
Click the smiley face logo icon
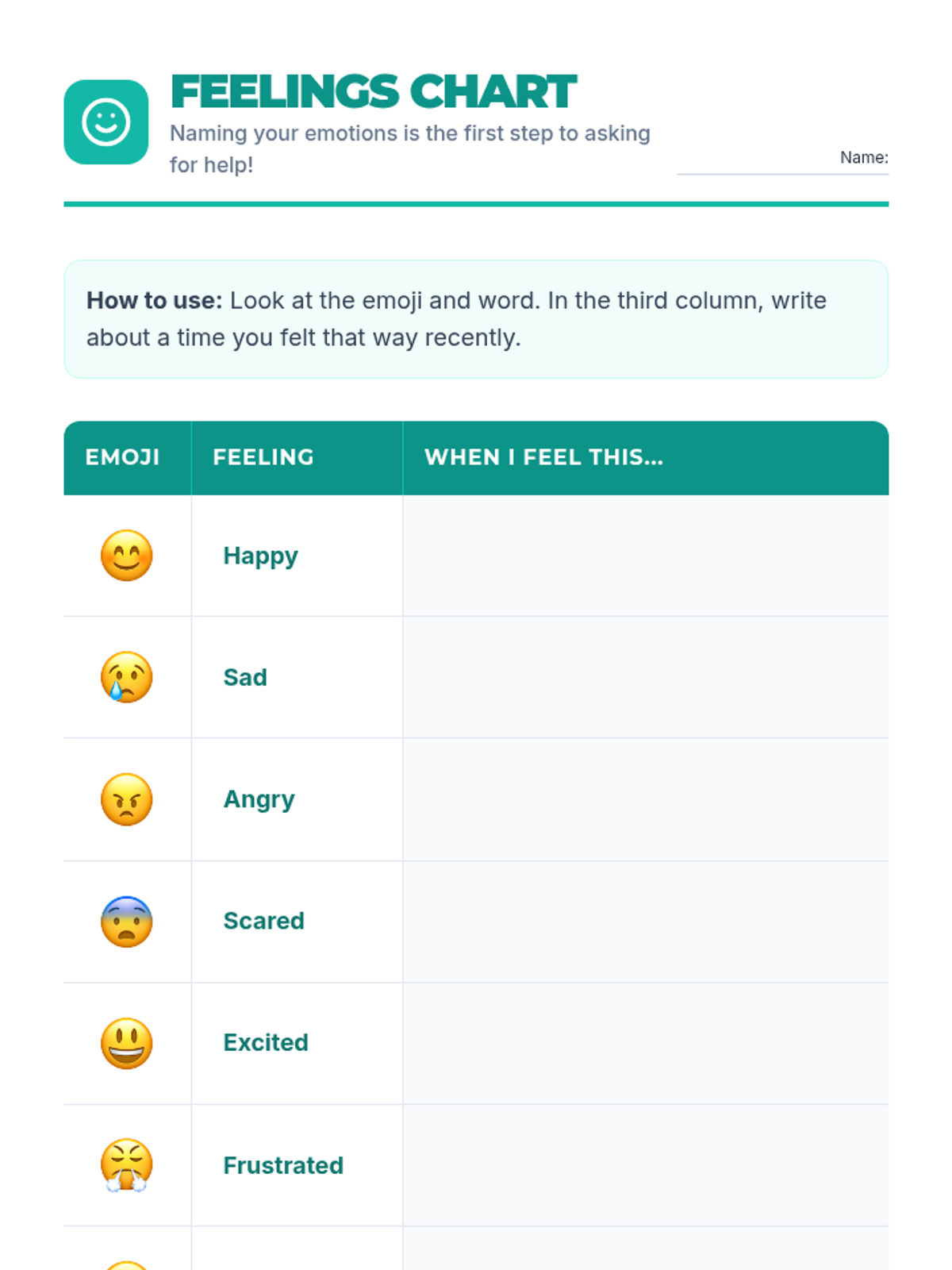tap(106, 122)
